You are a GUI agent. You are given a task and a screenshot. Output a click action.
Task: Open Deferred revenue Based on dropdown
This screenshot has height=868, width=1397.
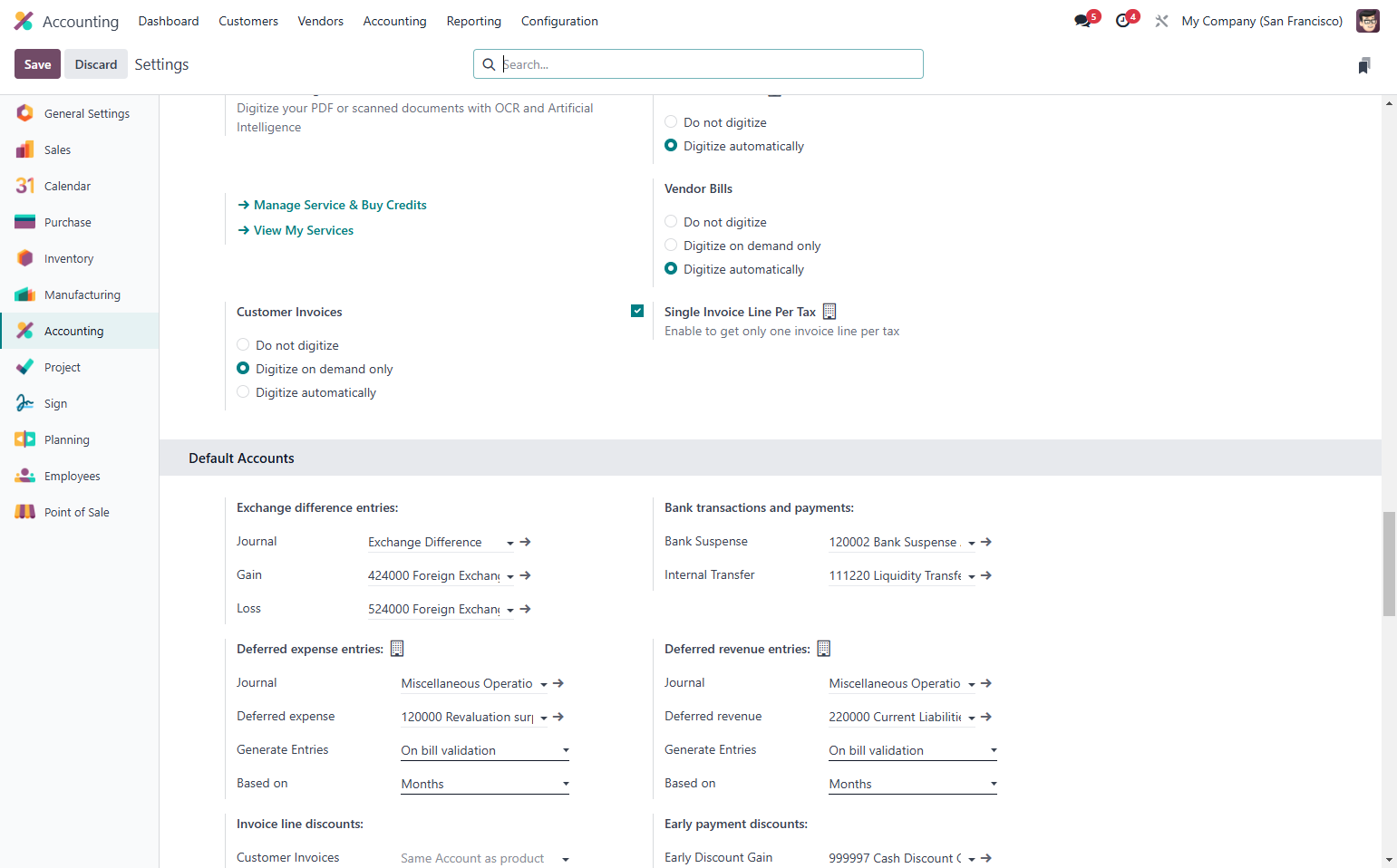pyautogui.click(x=913, y=784)
